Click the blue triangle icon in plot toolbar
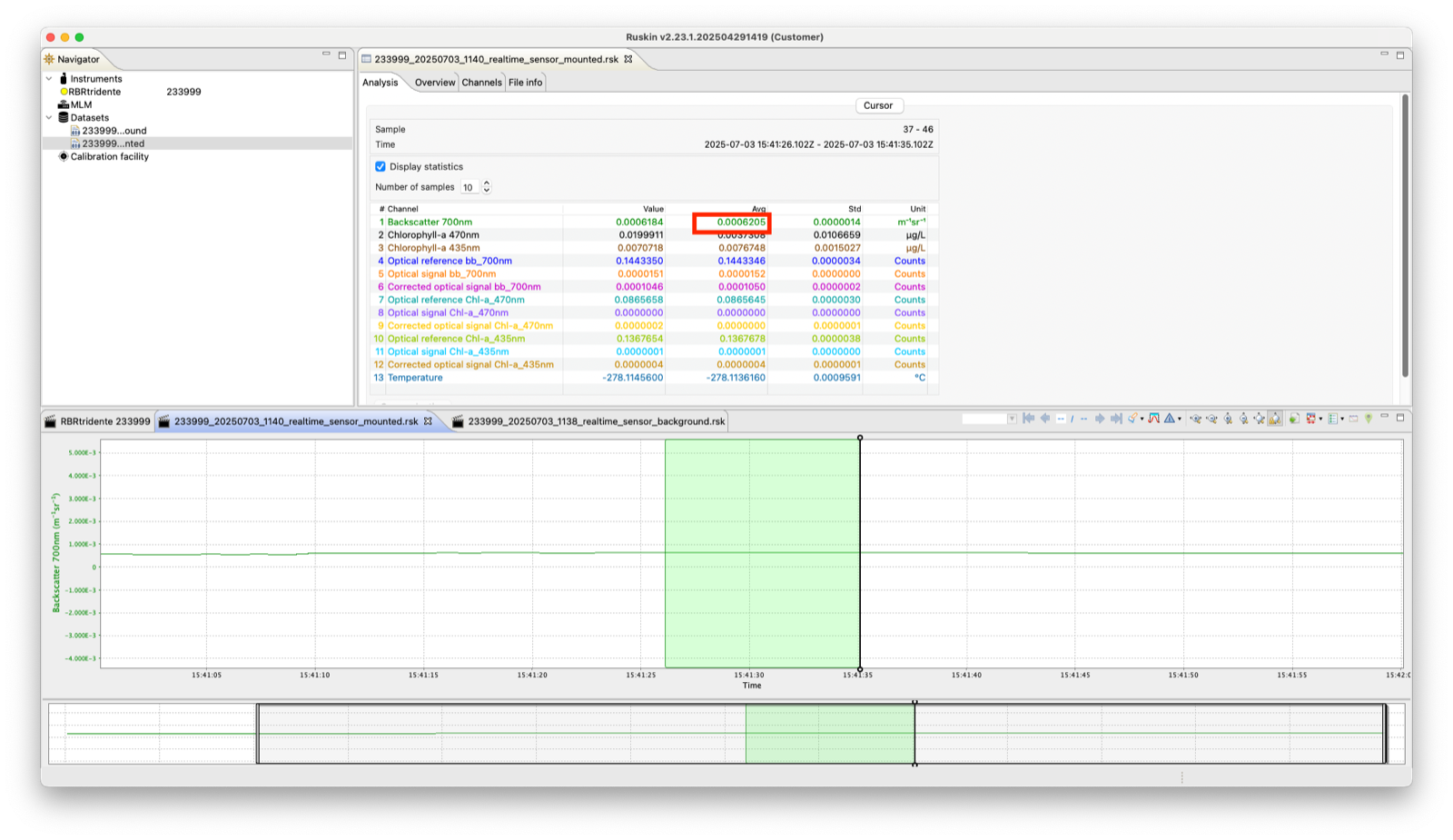The width and height of the screenshot is (1453, 840). tap(1170, 419)
